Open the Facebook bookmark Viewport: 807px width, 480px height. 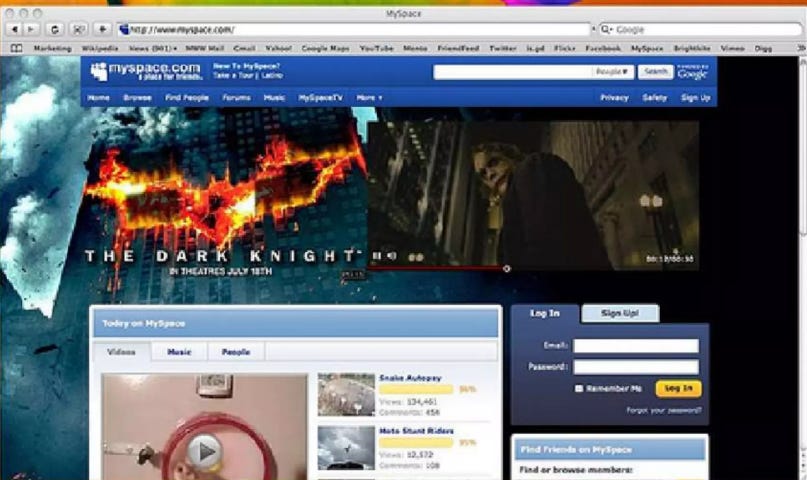click(x=603, y=48)
